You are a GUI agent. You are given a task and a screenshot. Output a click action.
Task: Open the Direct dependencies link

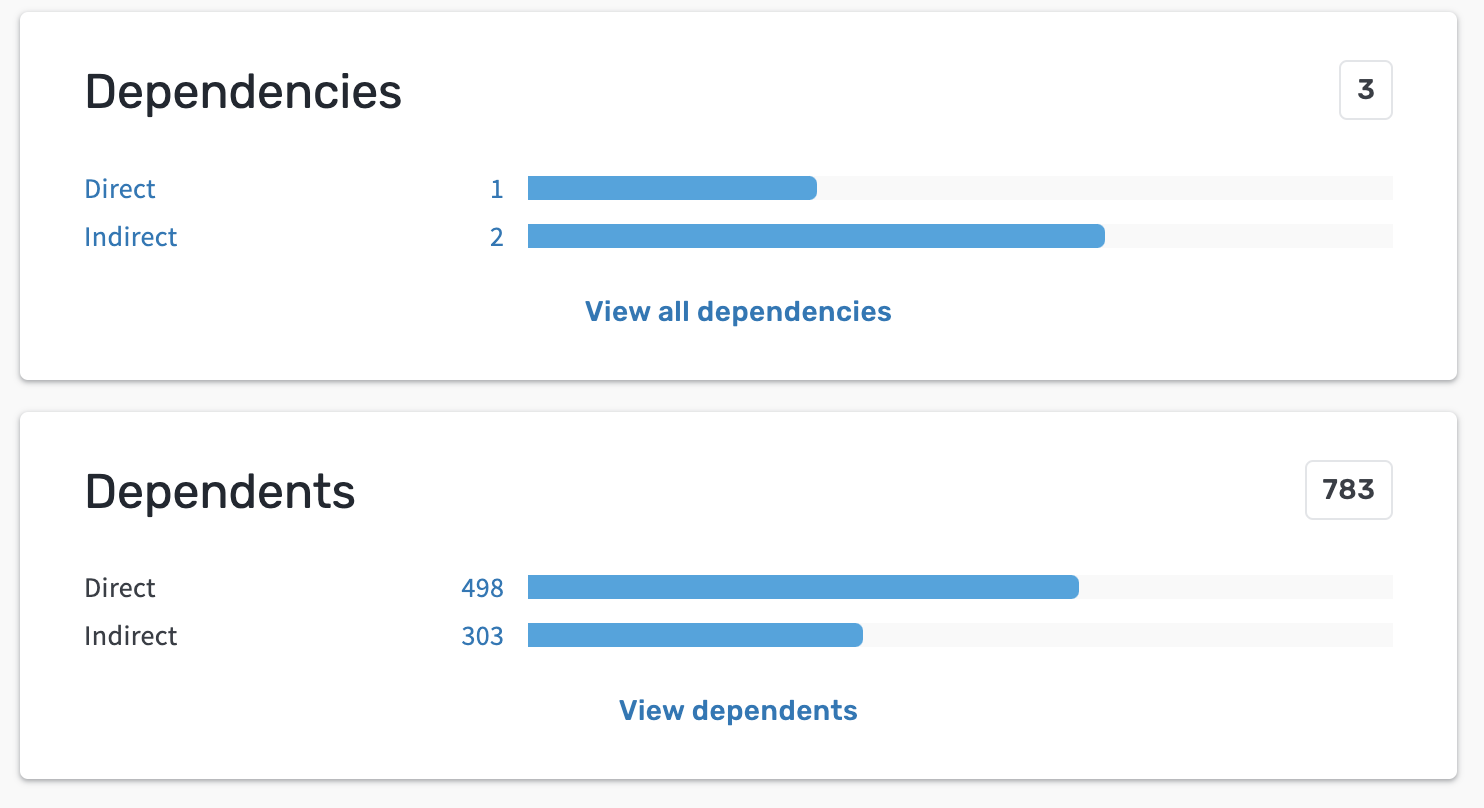click(120, 188)
